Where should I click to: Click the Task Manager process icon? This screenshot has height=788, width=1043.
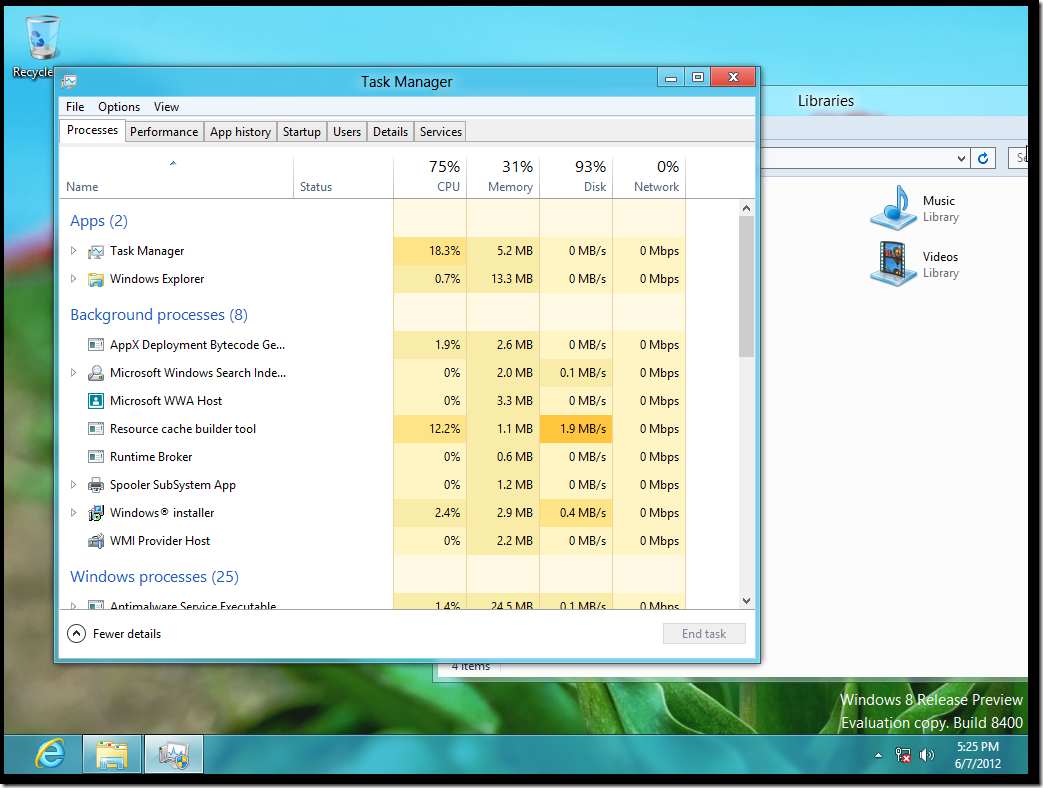pyautogui.click(x=96, y=251)
